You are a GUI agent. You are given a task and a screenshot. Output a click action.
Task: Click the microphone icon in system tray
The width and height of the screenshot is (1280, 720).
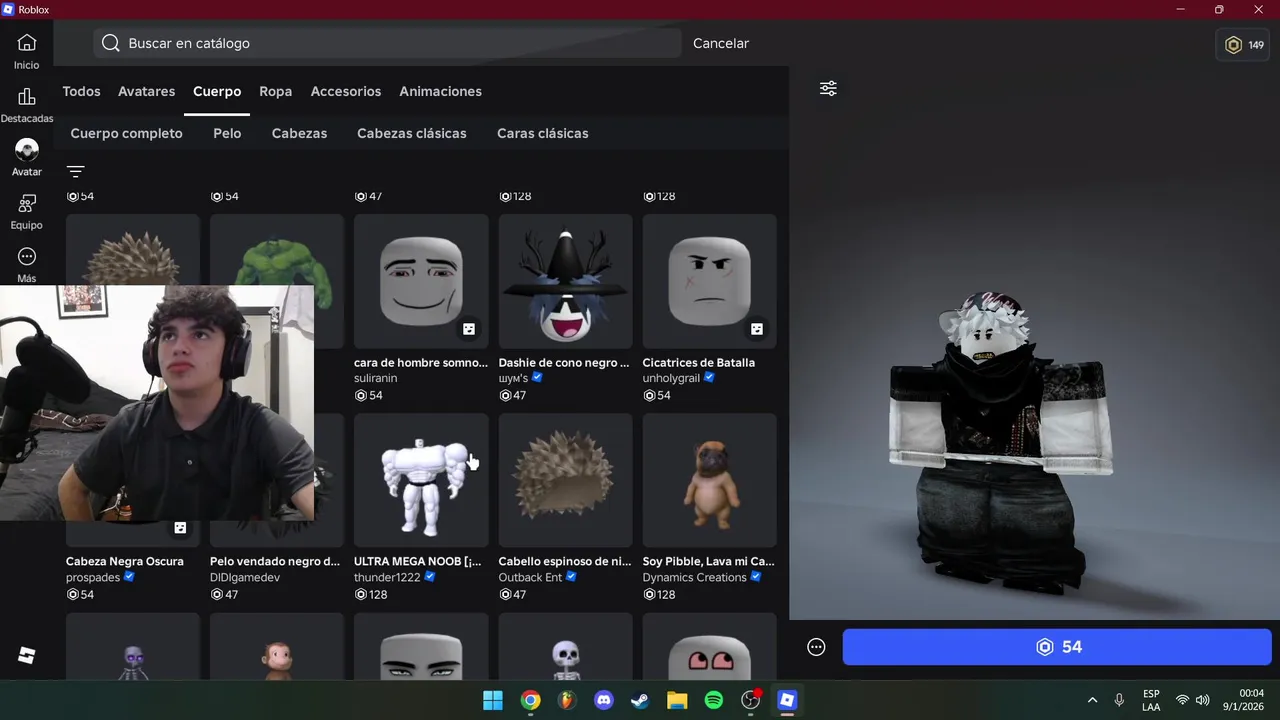point(1119,700)
